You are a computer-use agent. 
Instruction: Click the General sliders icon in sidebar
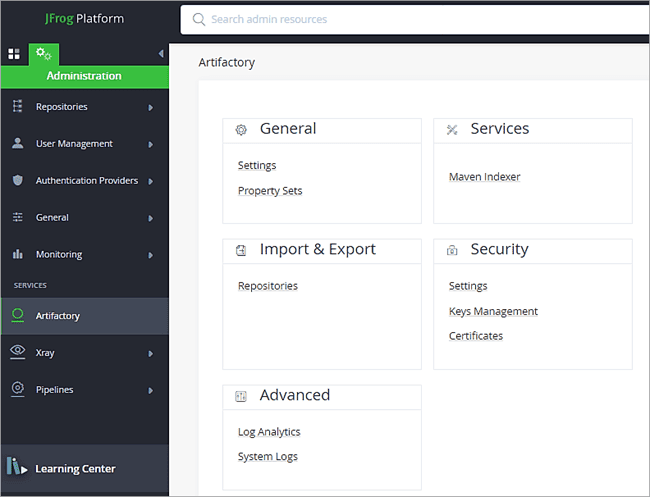point(17,217)
